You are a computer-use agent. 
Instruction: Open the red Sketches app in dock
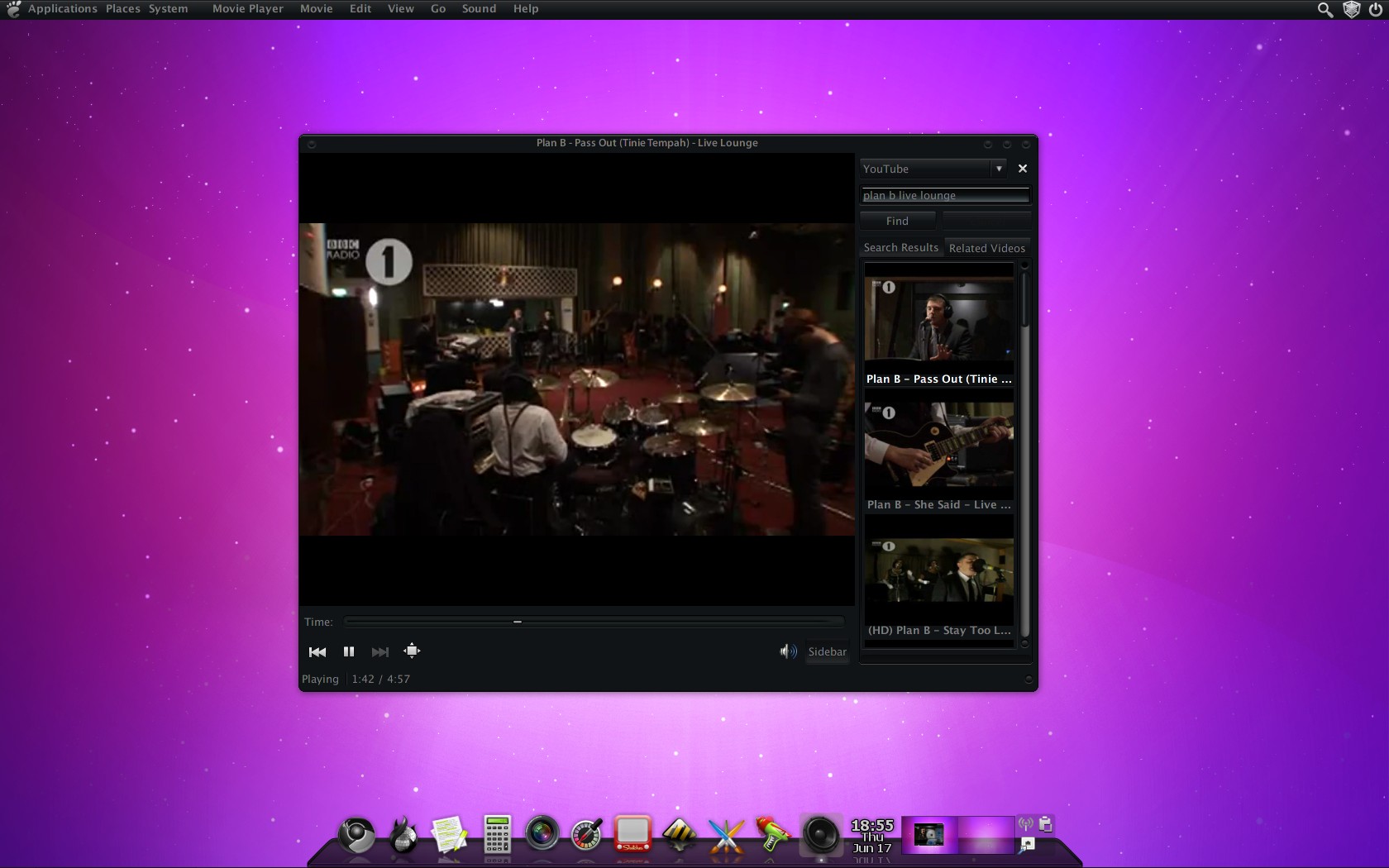coord(632,834)
